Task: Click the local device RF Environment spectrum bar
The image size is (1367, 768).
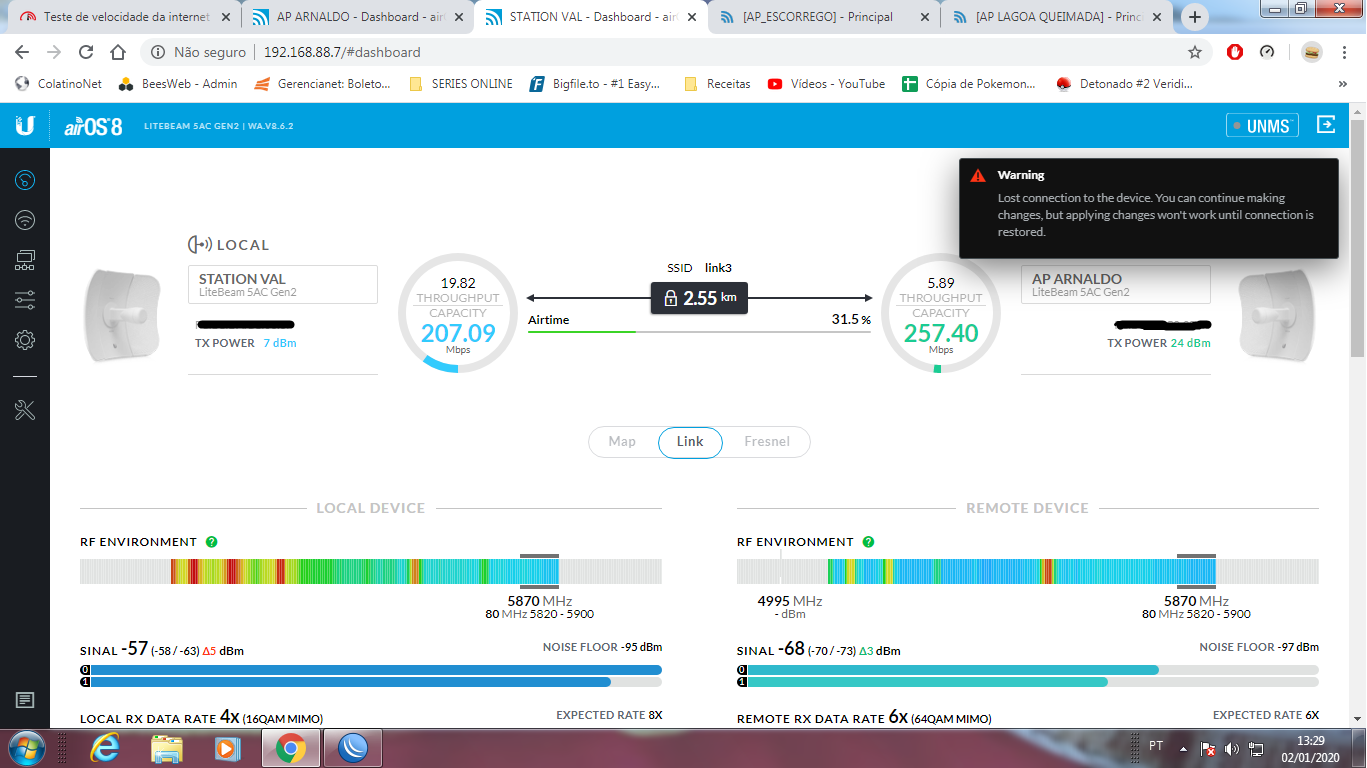Action: click(x=371, y=572)
